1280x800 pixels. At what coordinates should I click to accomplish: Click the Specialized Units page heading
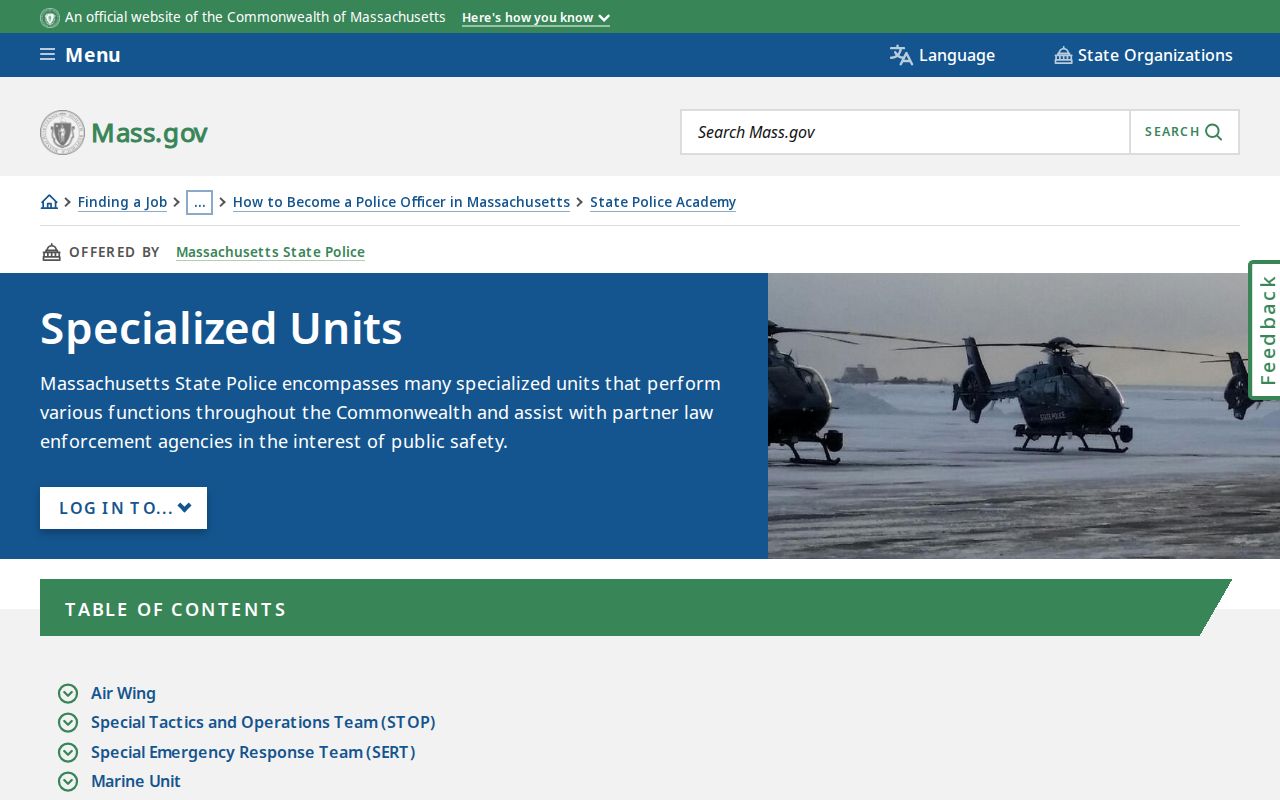tap(221, 328)
